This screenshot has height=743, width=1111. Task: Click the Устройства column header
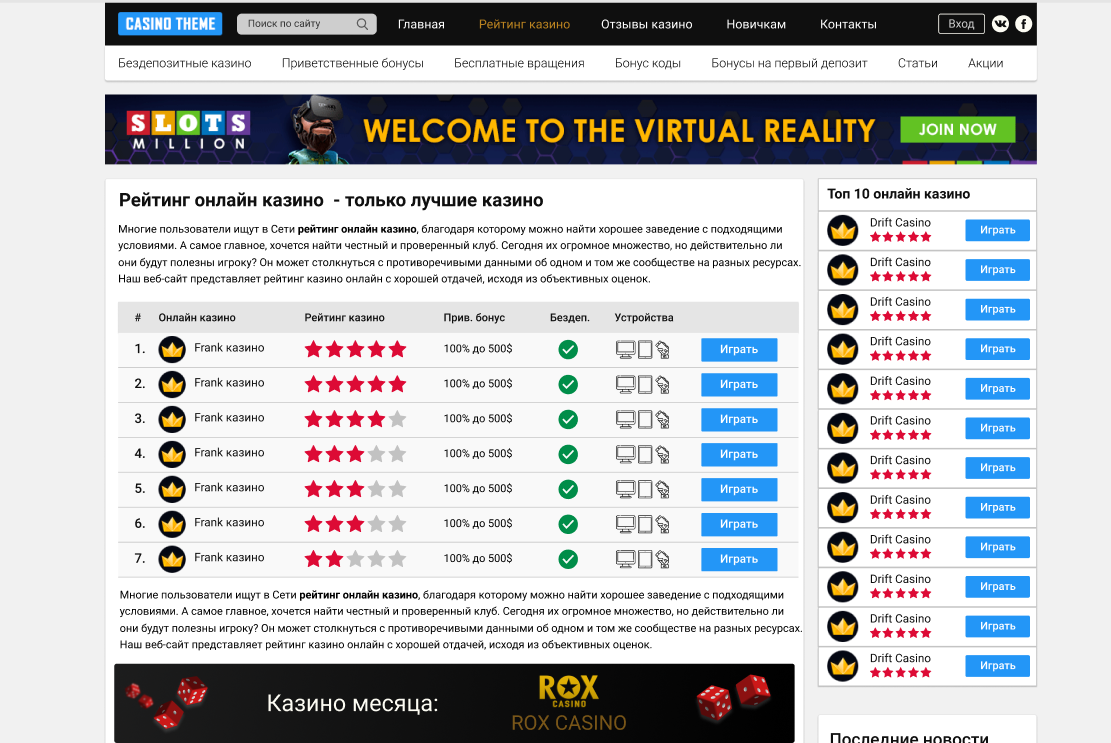pos(644,318)
